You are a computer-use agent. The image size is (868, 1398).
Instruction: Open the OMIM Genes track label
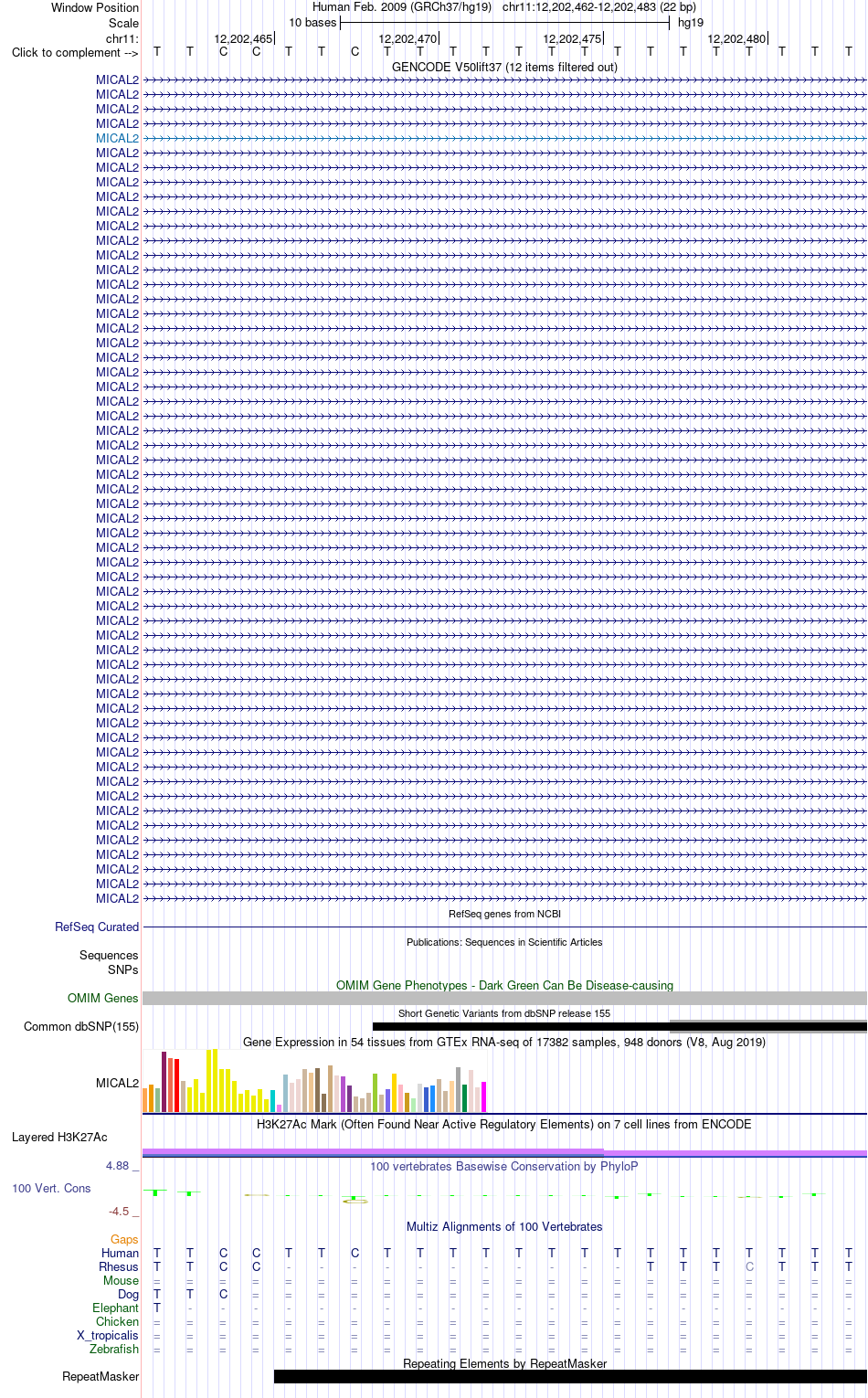click(103, 998)
